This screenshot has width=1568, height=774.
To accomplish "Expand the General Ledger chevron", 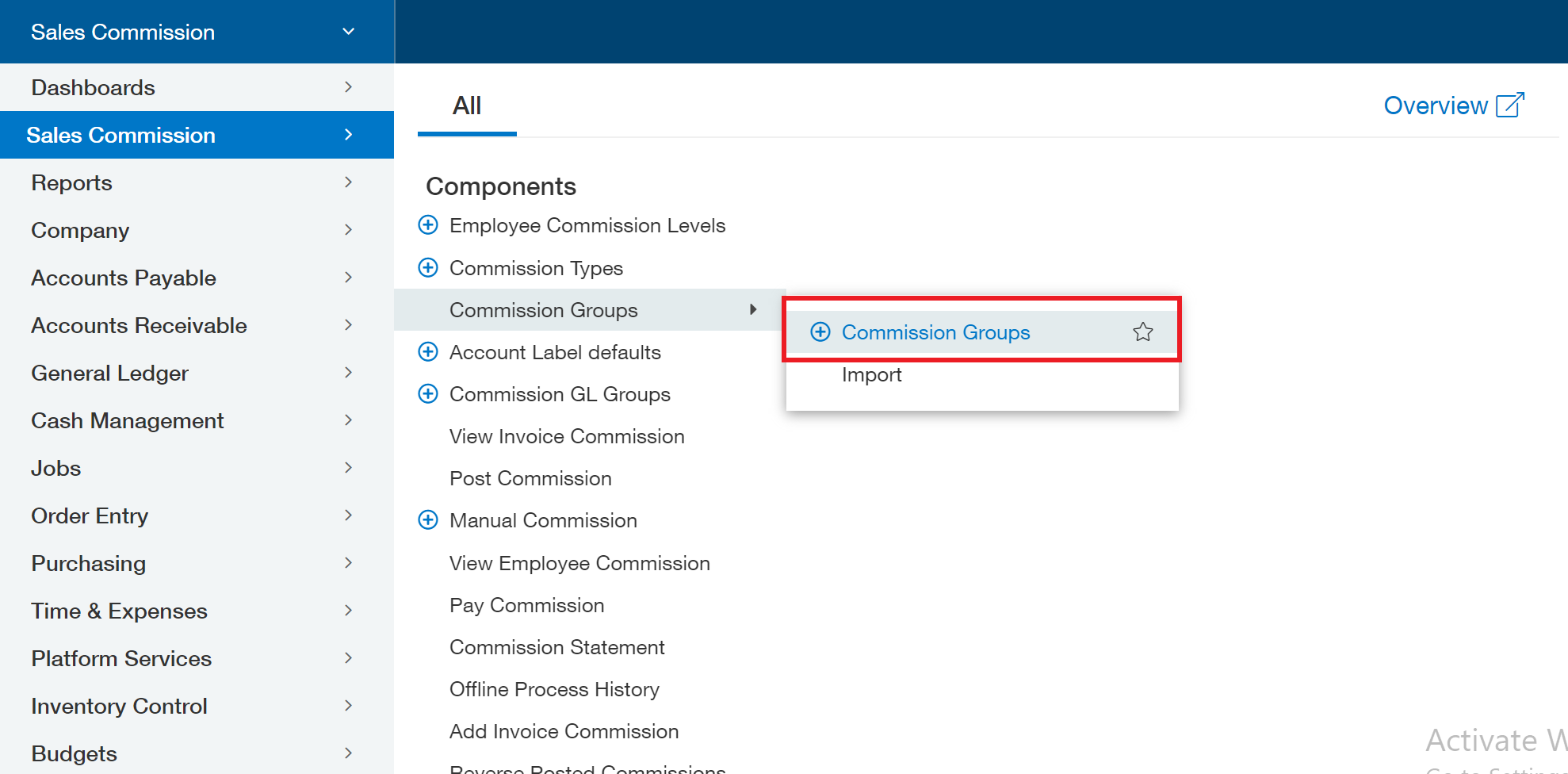I will coord(348,373).
